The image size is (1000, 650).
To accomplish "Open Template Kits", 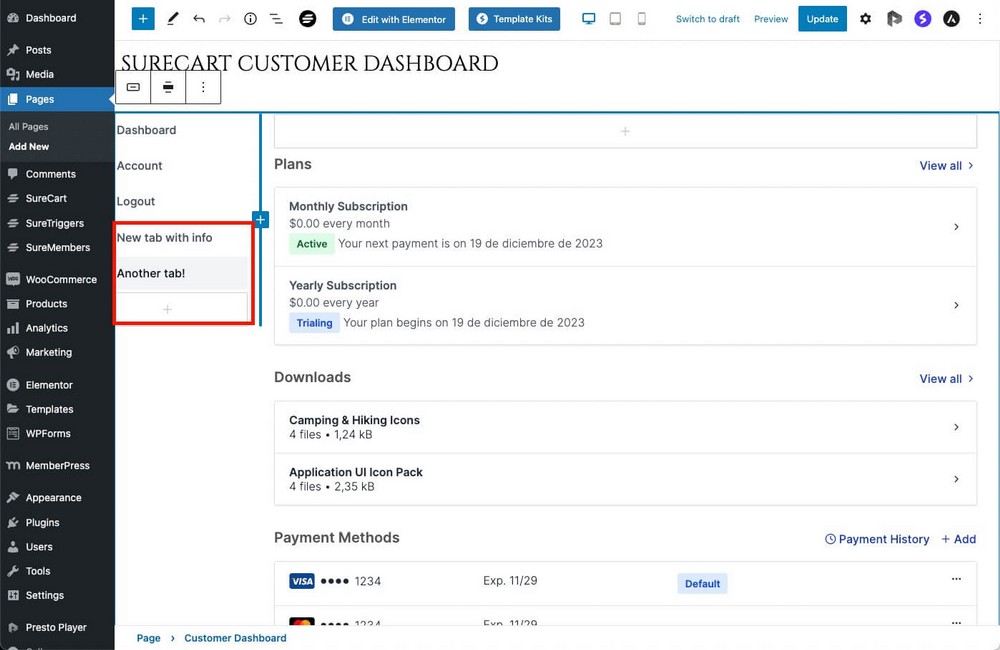I will pos(515,19).
